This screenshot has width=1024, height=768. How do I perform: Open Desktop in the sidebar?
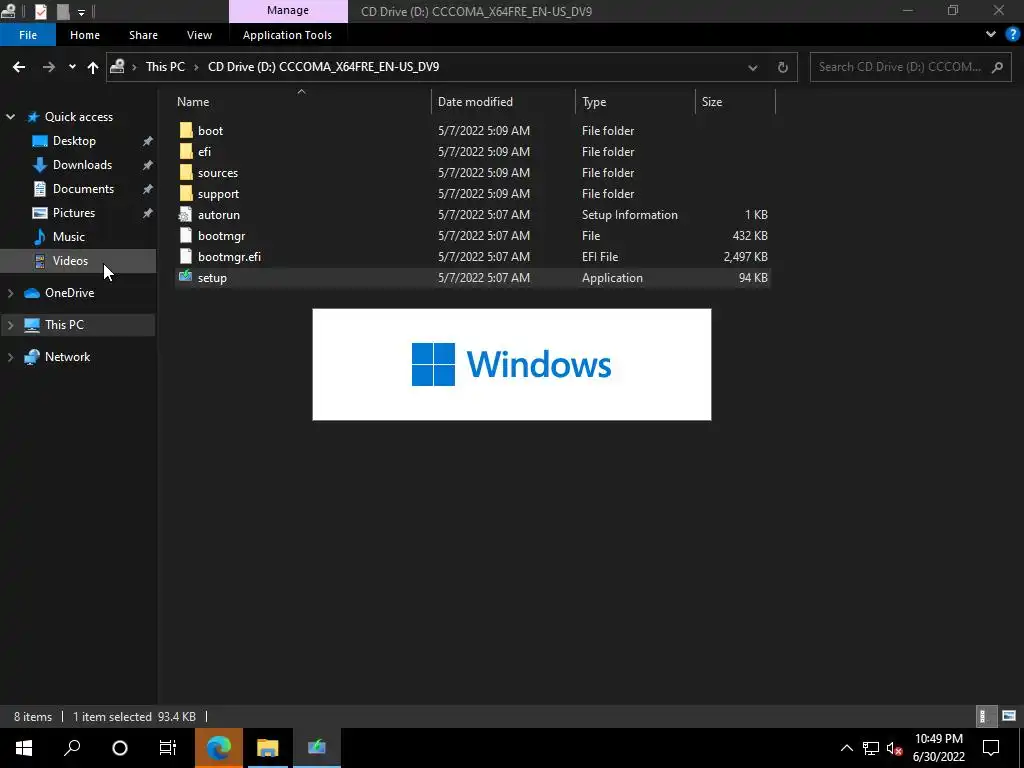[74, 141]
